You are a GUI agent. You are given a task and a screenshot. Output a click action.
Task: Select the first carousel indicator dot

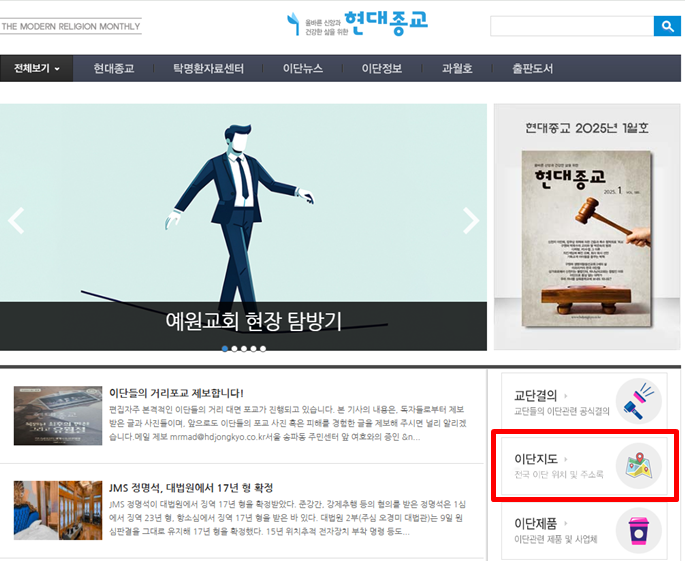pos(225,349)
